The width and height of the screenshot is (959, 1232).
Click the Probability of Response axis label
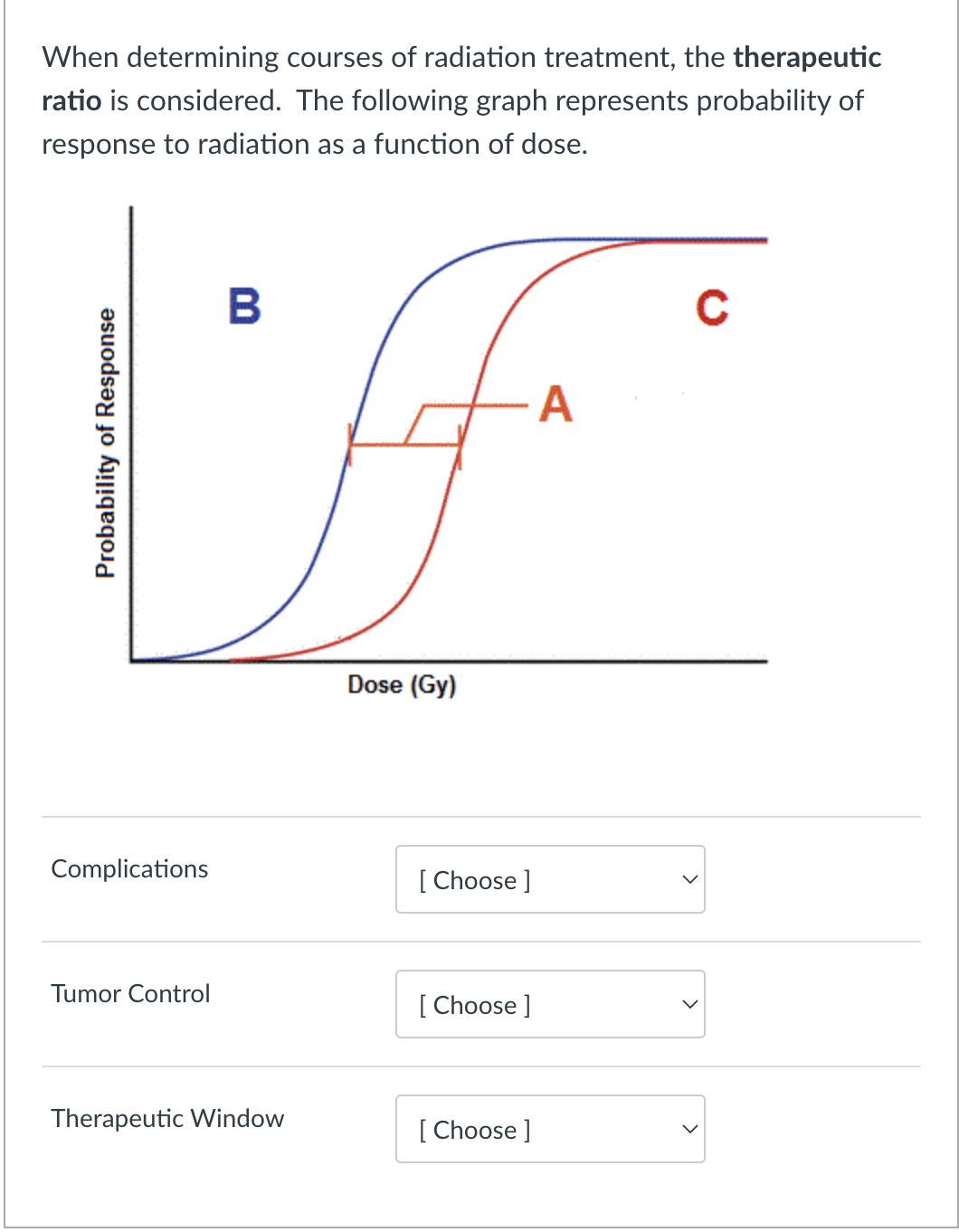[x=106, y=441]
